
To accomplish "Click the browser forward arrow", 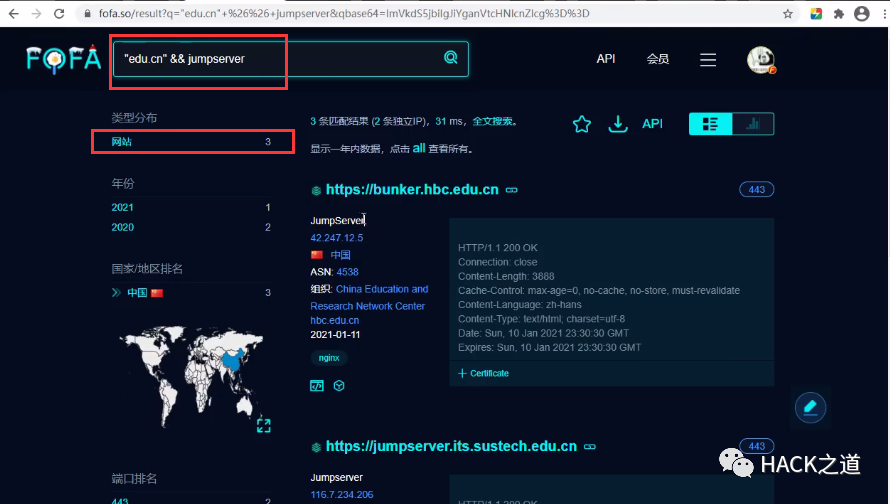I will 36,14.
